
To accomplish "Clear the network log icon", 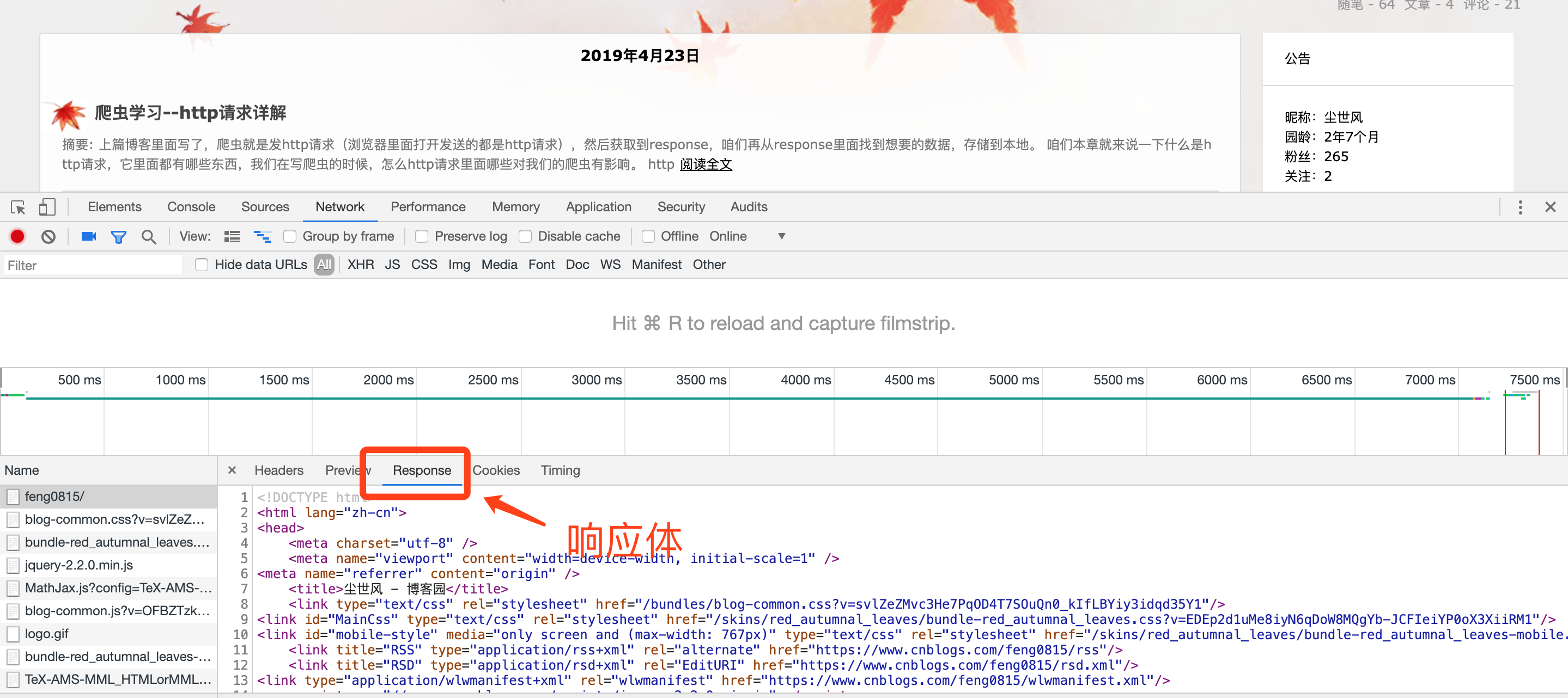I will coord(48,236).
